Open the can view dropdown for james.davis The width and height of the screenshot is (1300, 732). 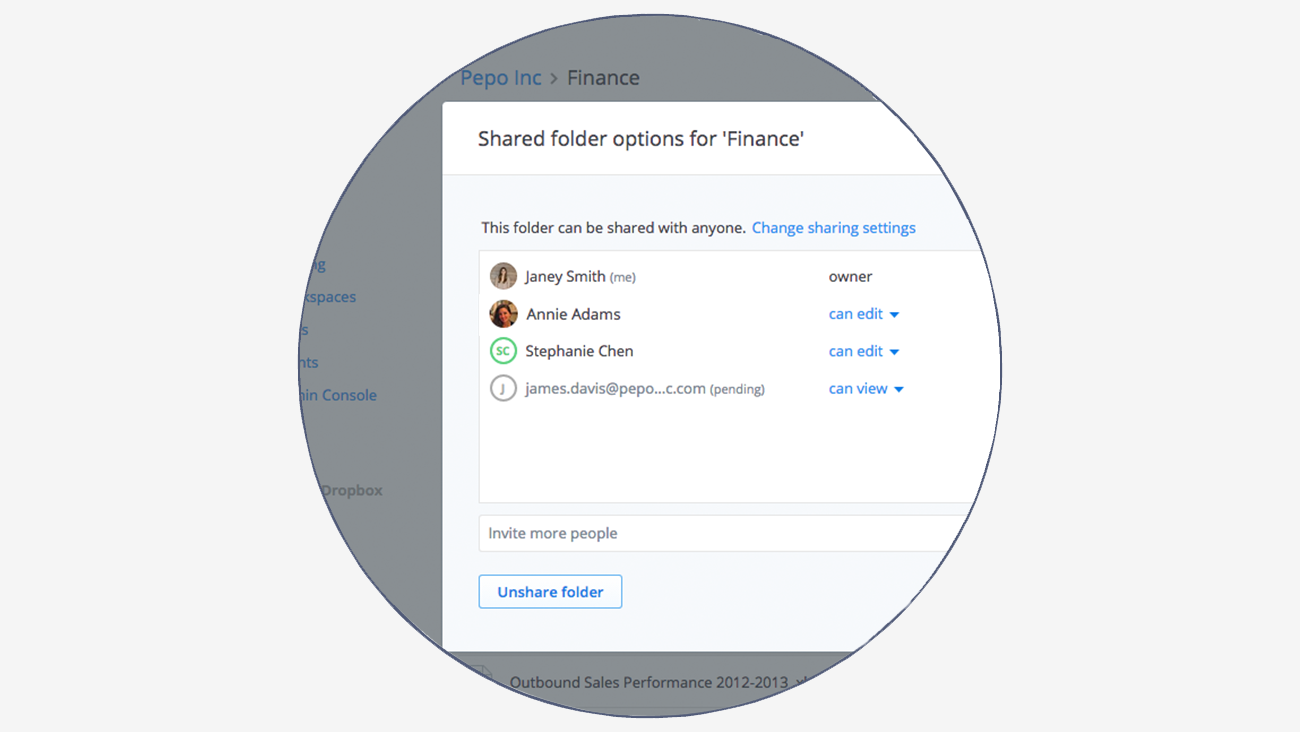click(866, 388)
